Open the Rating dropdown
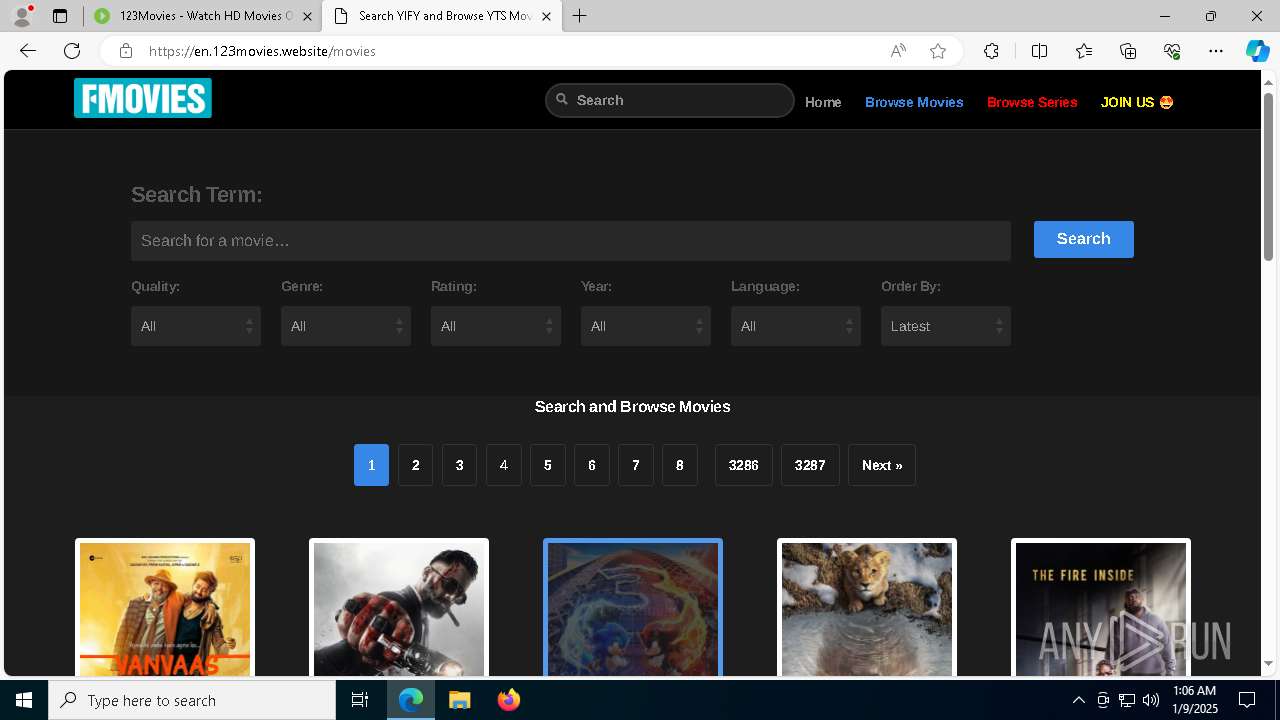1280x720 pixels. tap(496, 326)
